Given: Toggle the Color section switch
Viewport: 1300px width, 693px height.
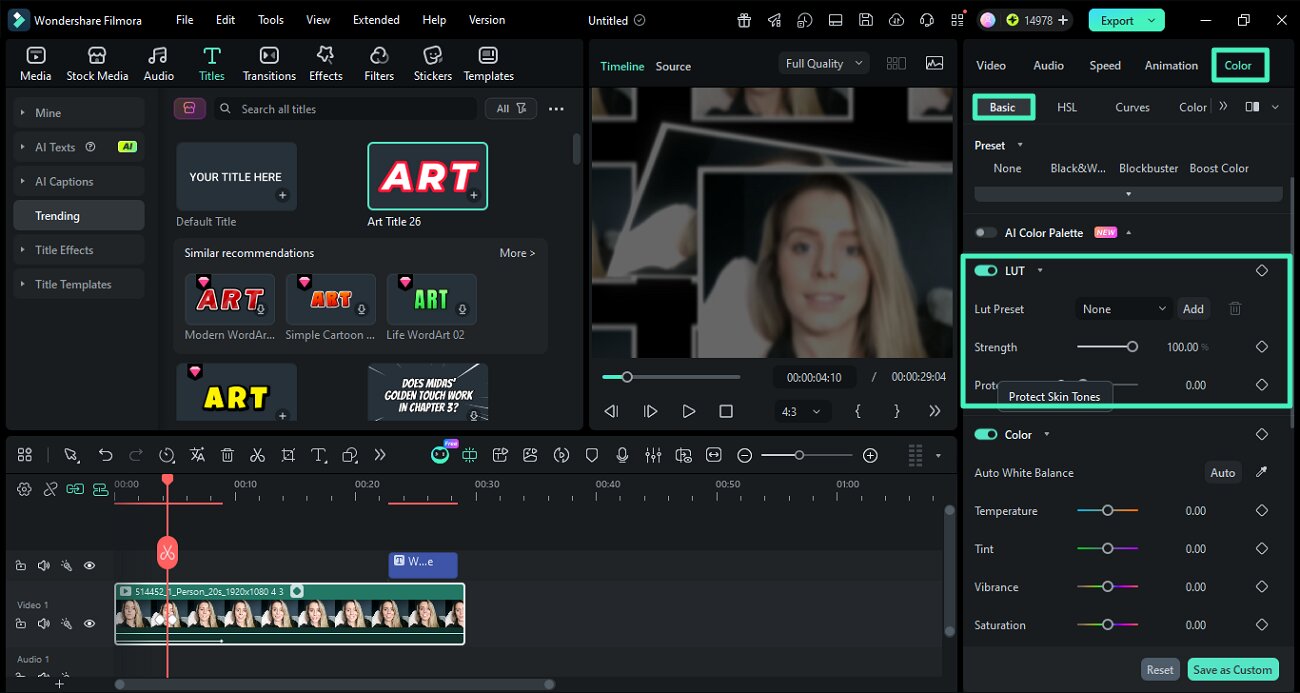Looking at the screenshot, I should [986, 435].
